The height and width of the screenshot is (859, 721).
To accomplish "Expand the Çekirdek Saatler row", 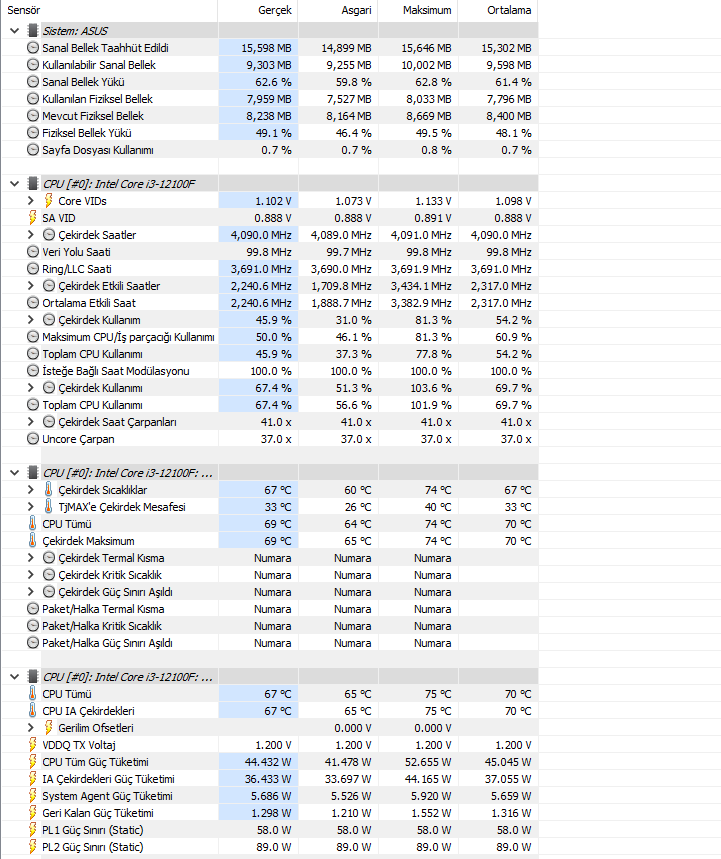I will pyautogui.click(x=31, y=234).
